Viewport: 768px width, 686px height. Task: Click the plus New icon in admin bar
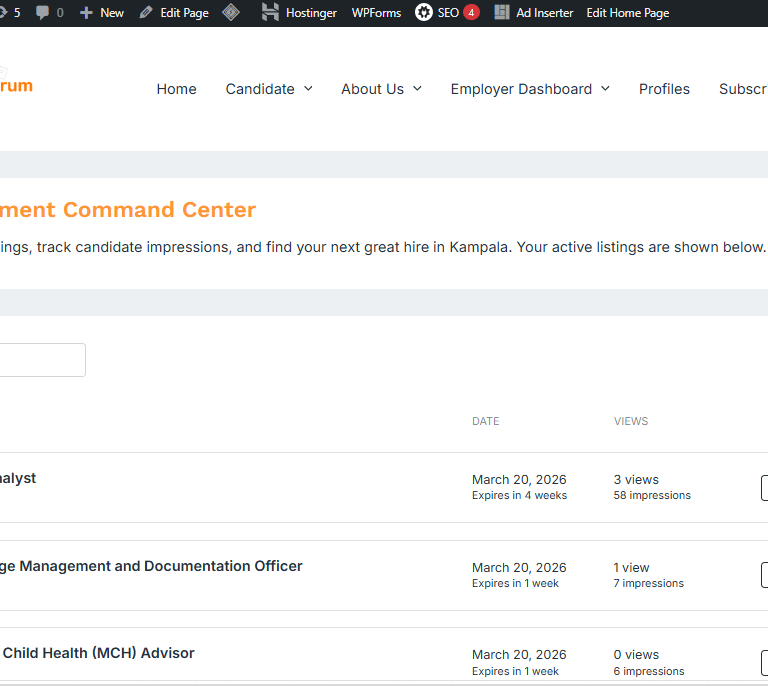coord(86,13)
